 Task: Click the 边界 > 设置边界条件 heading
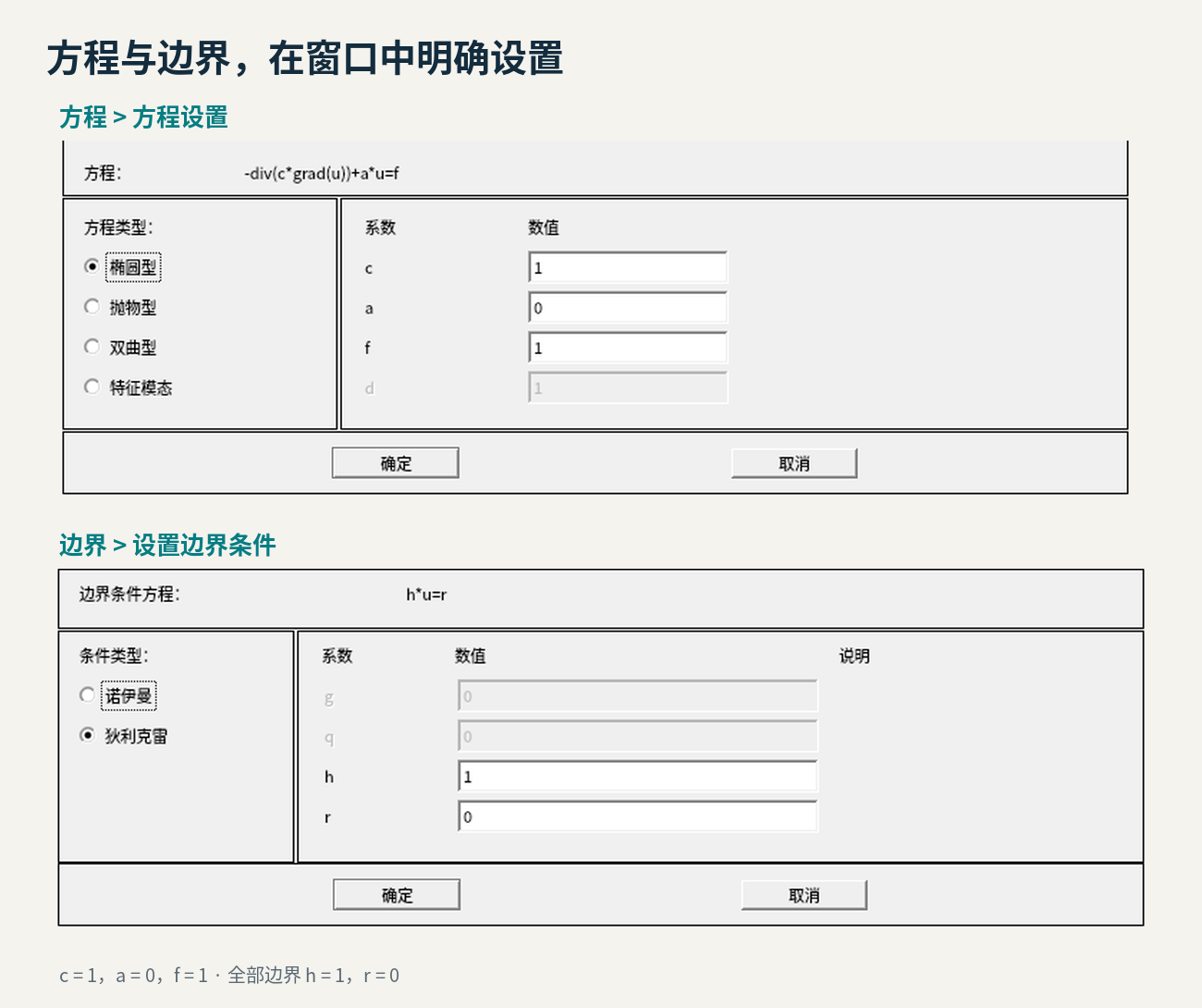click(x=167, y=546)
